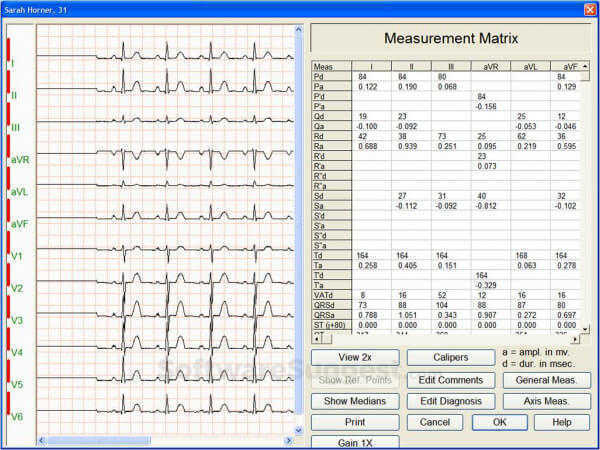Image resolution: width=600 pixels, height=450 pixels.
Task: Click cell value 0.190 in Pa row
Action: point(408,87)
